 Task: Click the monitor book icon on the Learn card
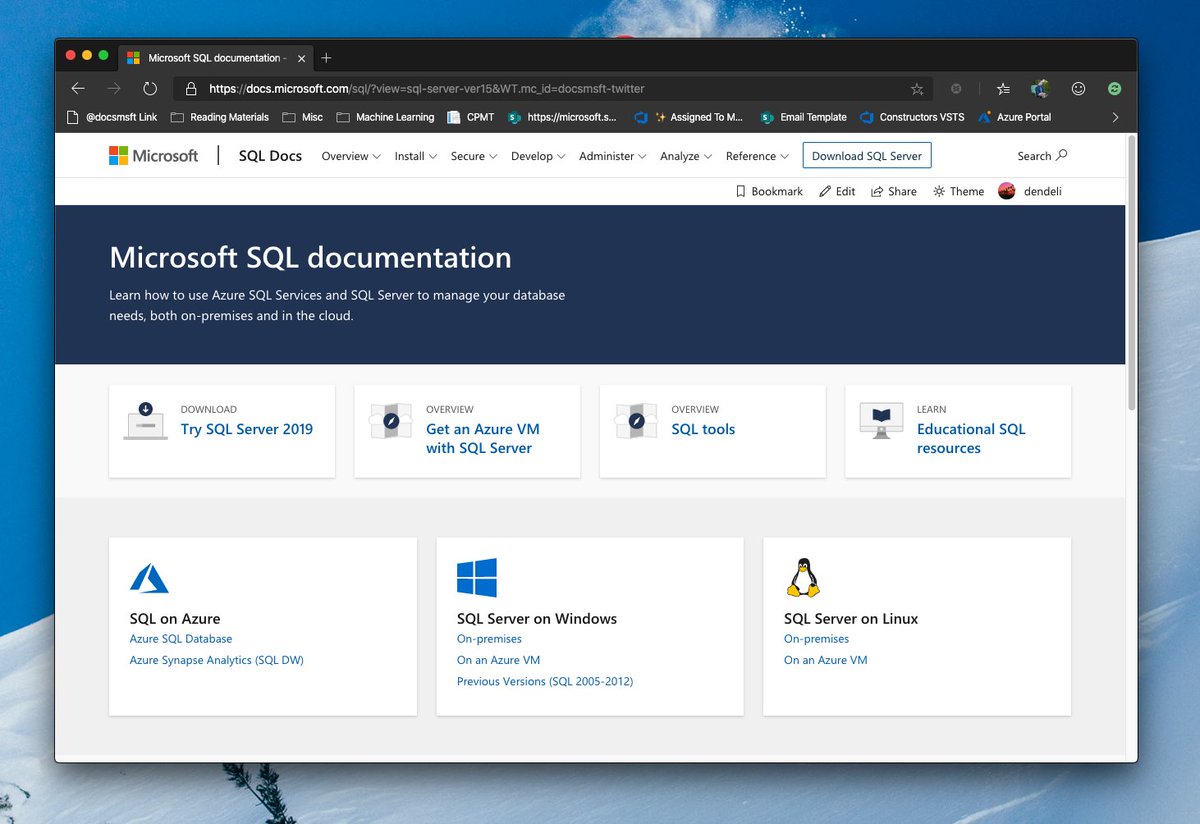[881, 421]
